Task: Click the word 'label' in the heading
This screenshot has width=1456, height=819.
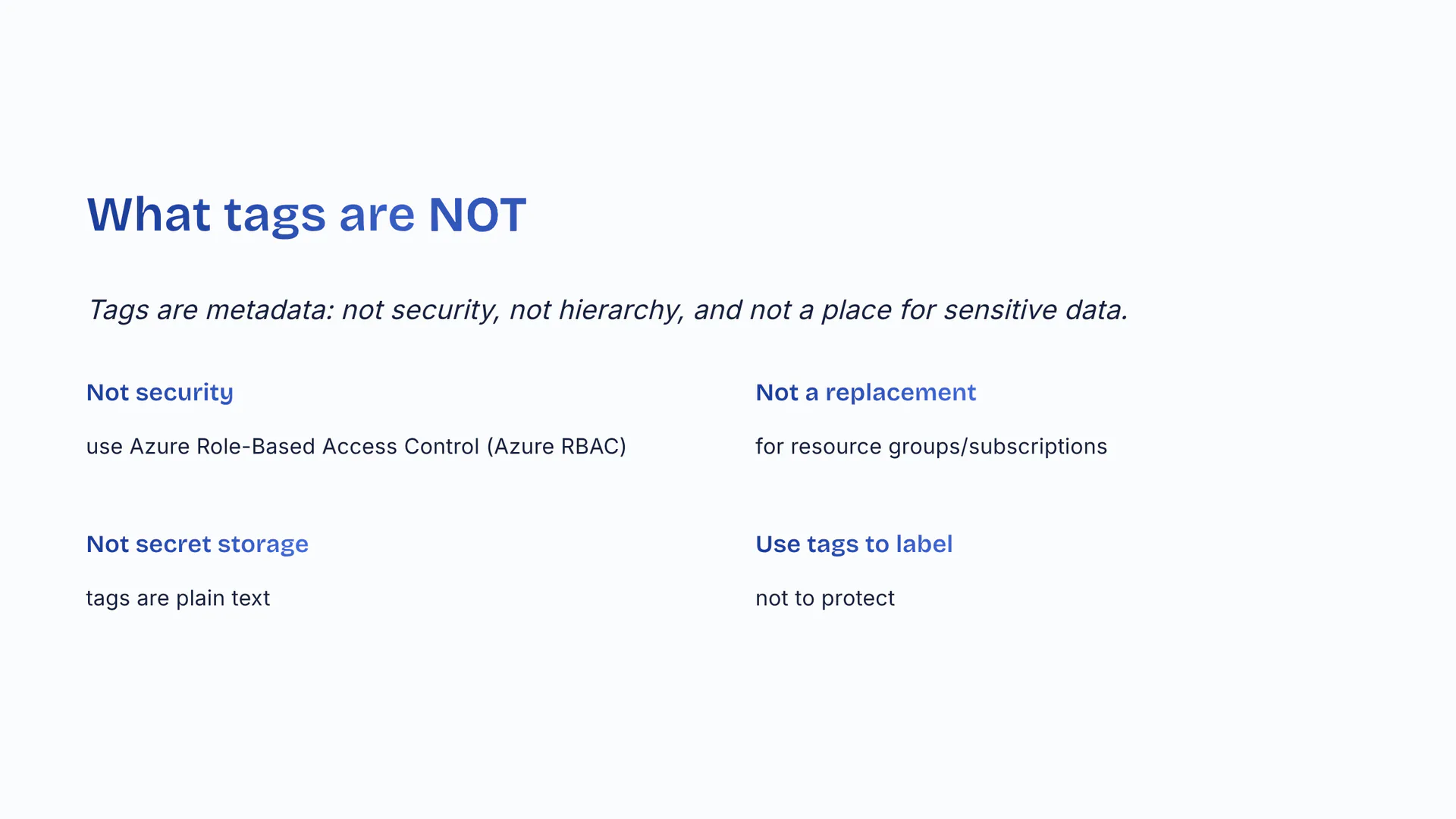Action: pyautogui.click(x=924, y=544)
